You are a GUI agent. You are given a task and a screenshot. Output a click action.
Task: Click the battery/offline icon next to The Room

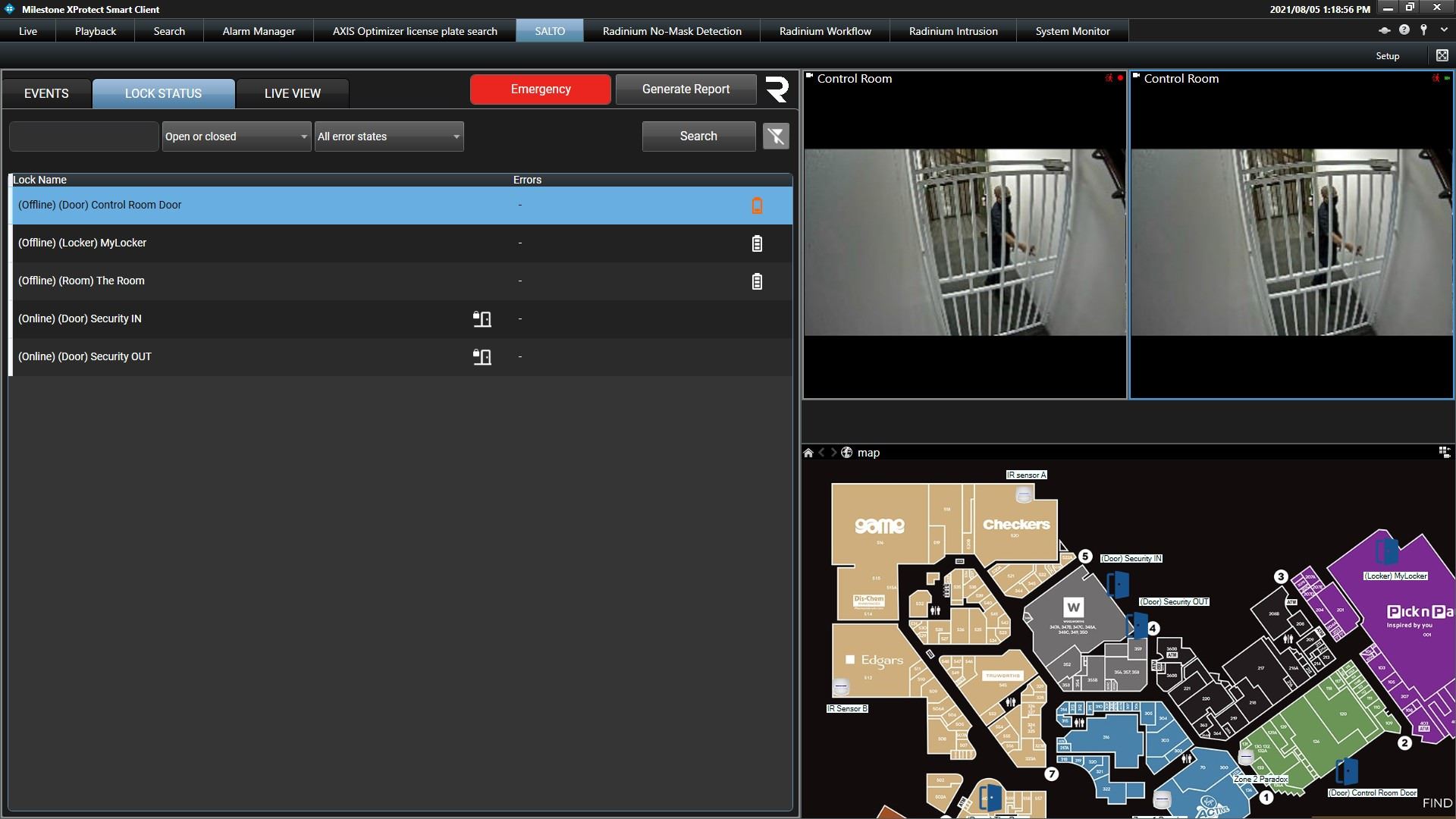coord(757,280)
